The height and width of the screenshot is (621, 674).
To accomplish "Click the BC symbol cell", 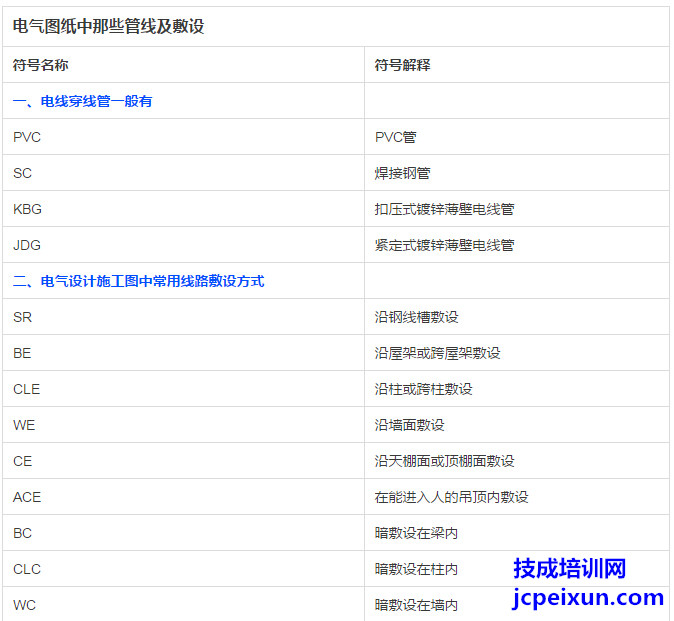I will coord(23,533).
